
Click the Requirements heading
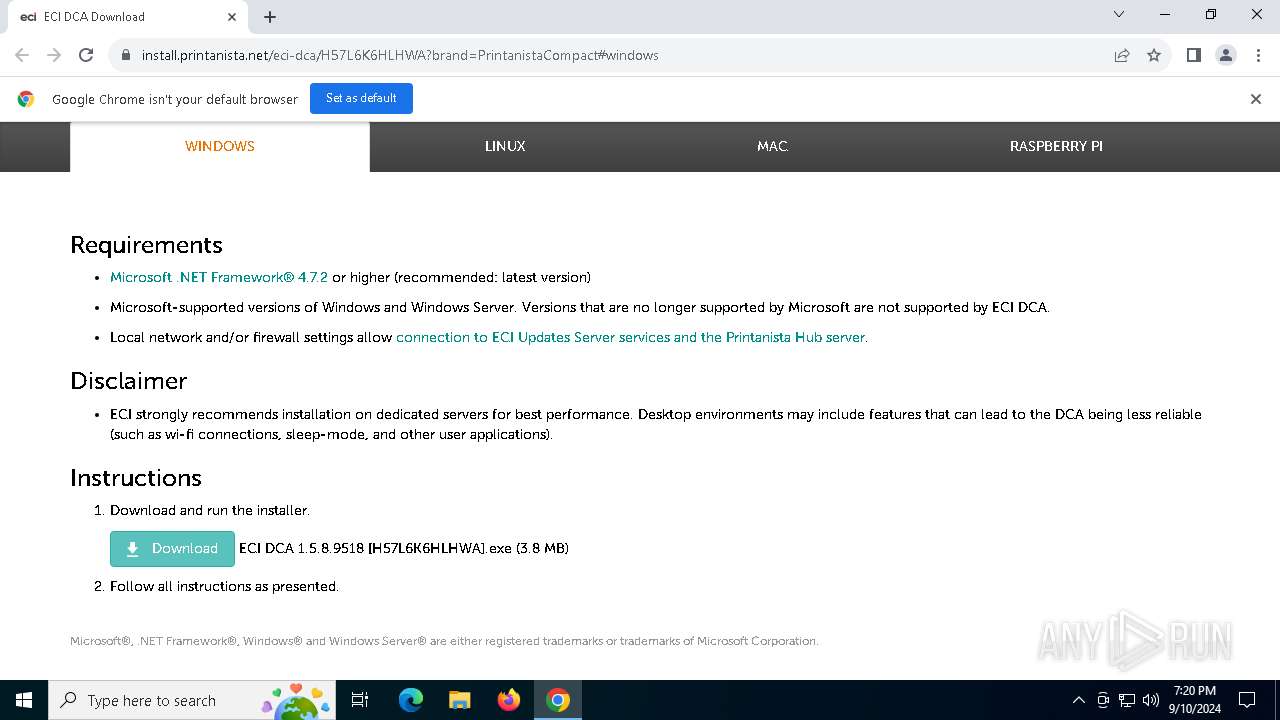tap(146, 245)
